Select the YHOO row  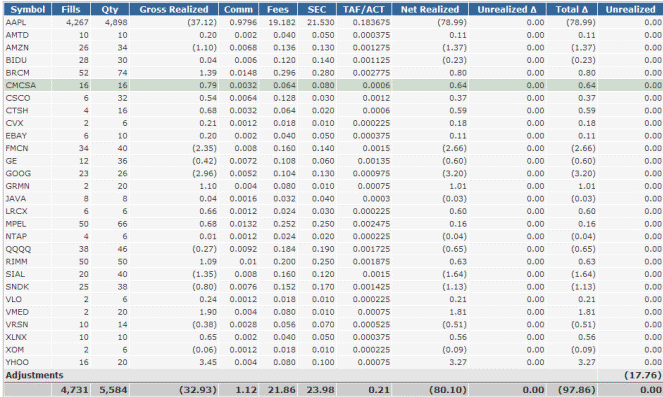tap(333, 362)
